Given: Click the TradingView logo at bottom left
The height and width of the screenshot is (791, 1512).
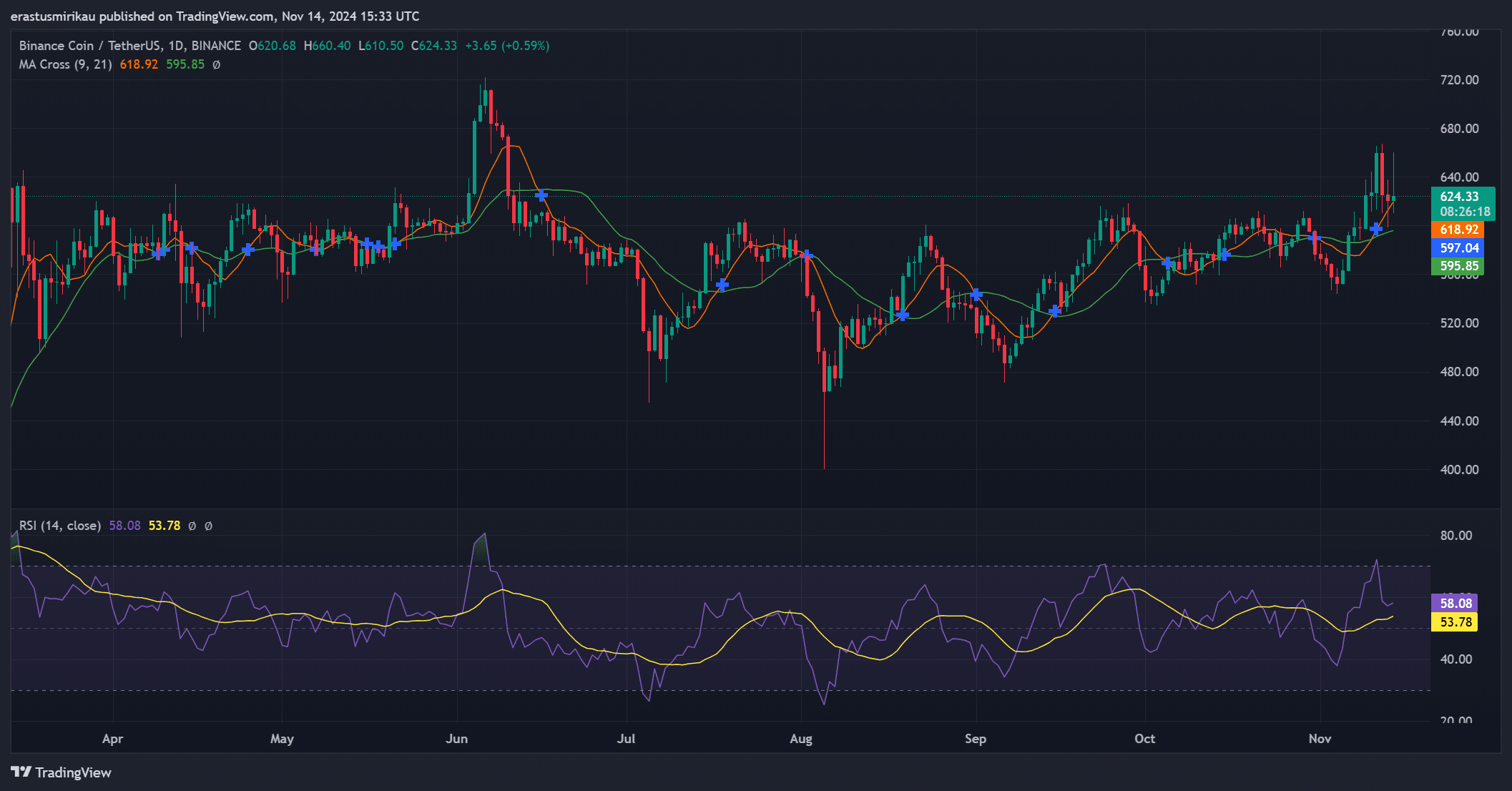Looking at the screenshot, I should click(x=62, y=772).
